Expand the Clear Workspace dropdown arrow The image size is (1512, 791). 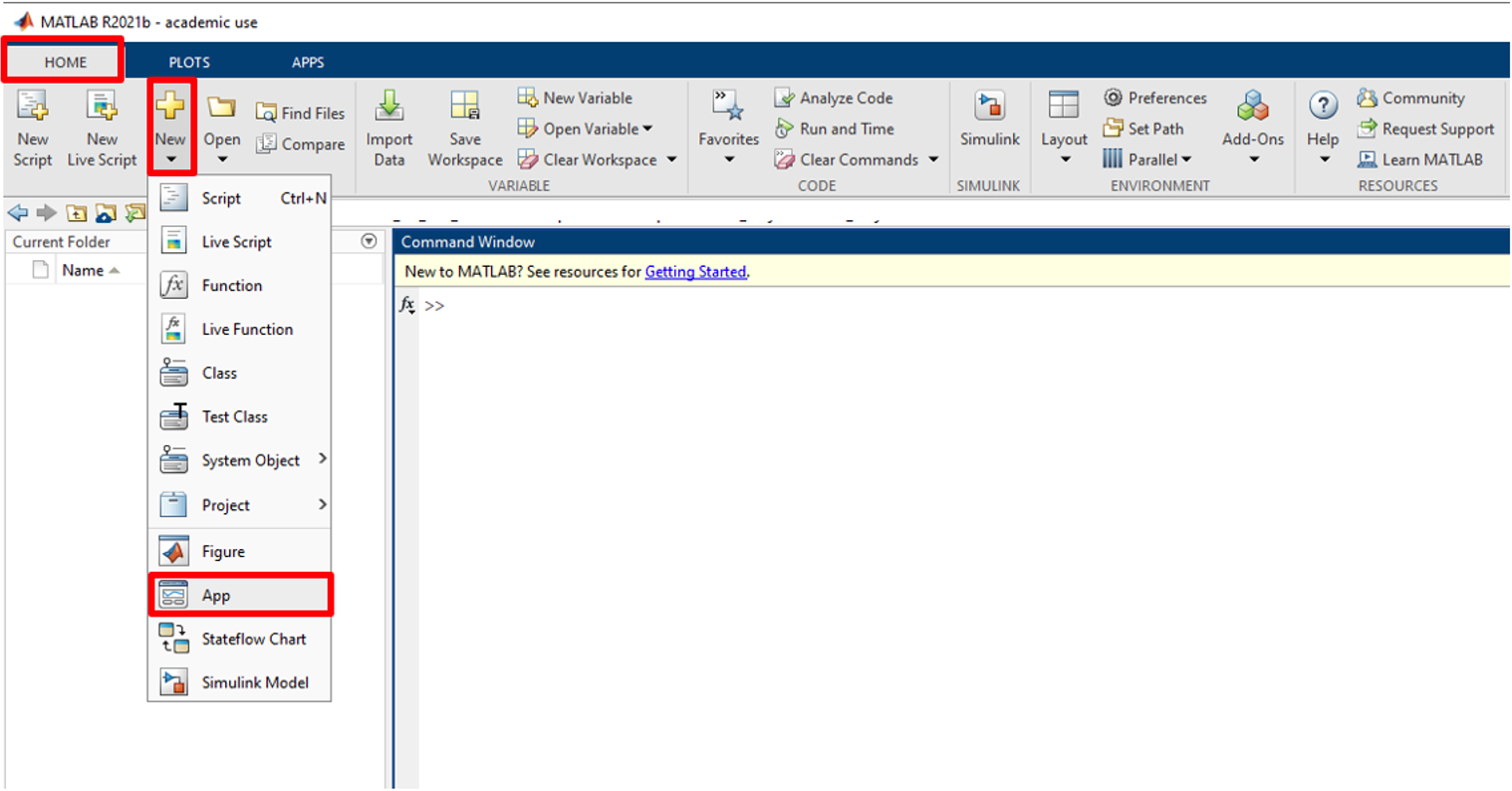[x=672, y=159]
